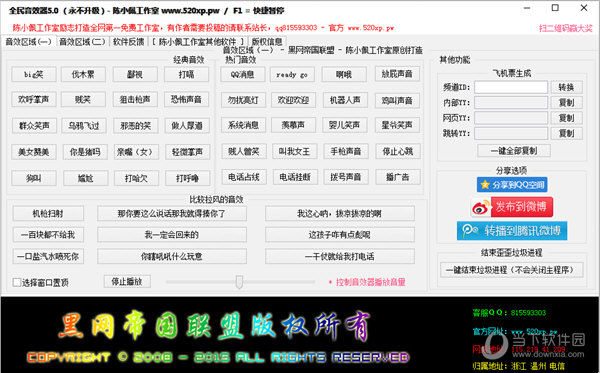Play the 欢呼掌声 sound effect
Viewport: 600px width, 373px height.
pos(34,99)
